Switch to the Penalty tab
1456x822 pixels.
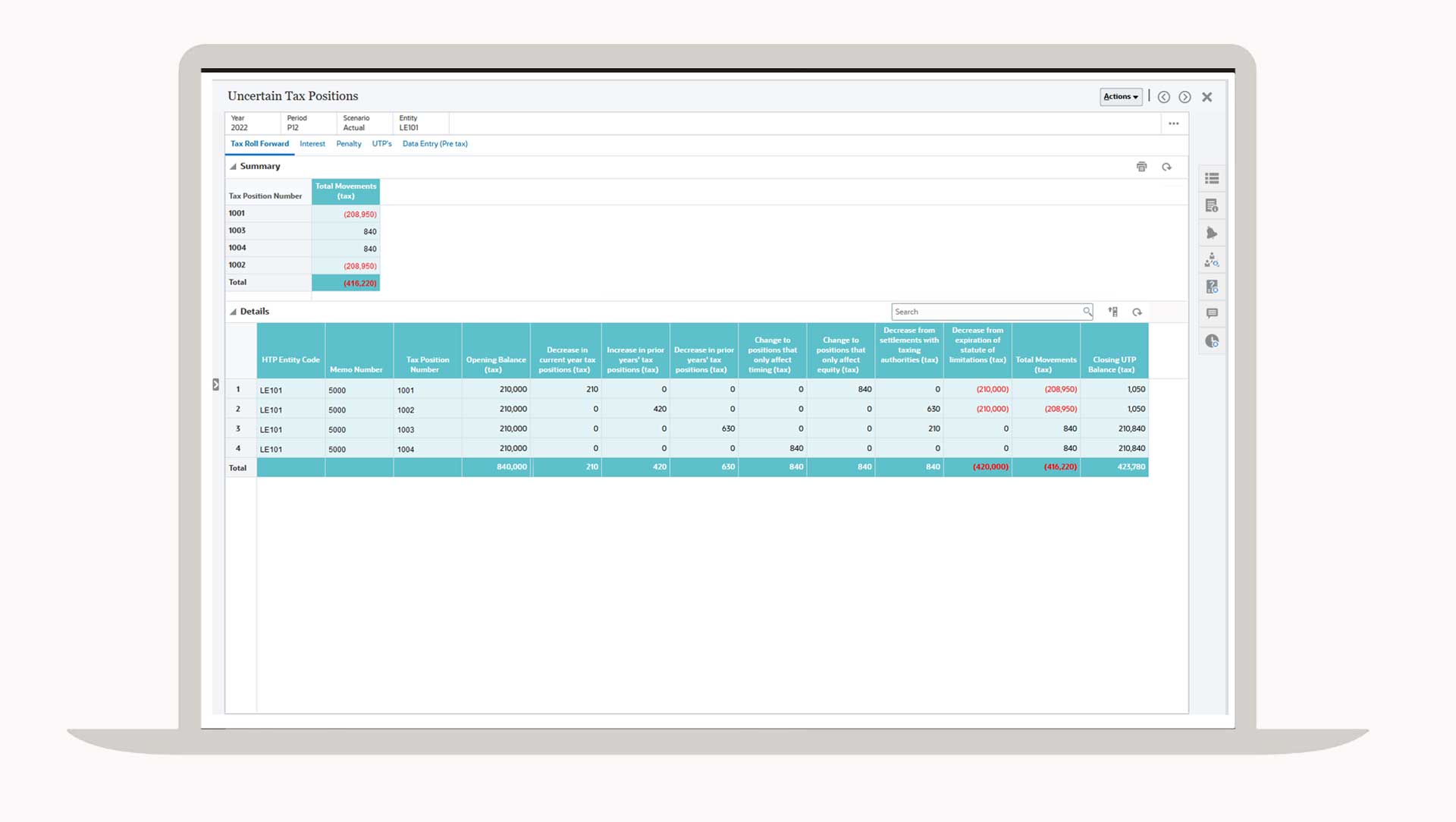click(348, 143)
